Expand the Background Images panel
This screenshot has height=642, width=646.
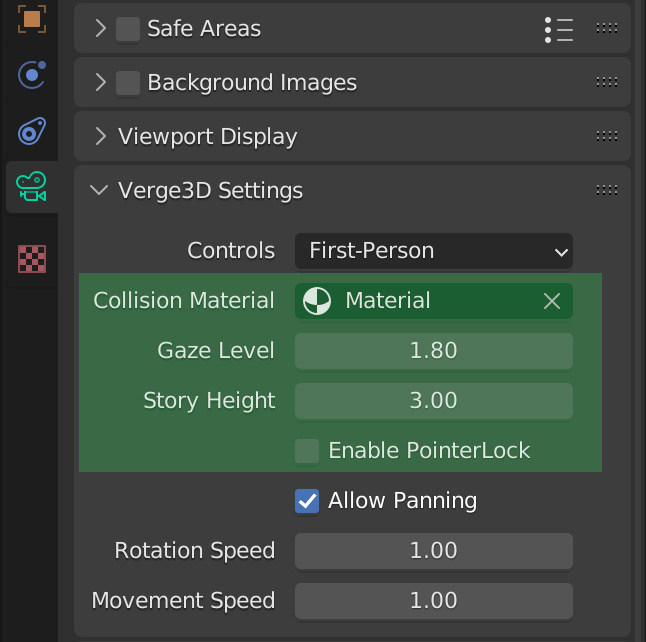(x=100, y=82)
